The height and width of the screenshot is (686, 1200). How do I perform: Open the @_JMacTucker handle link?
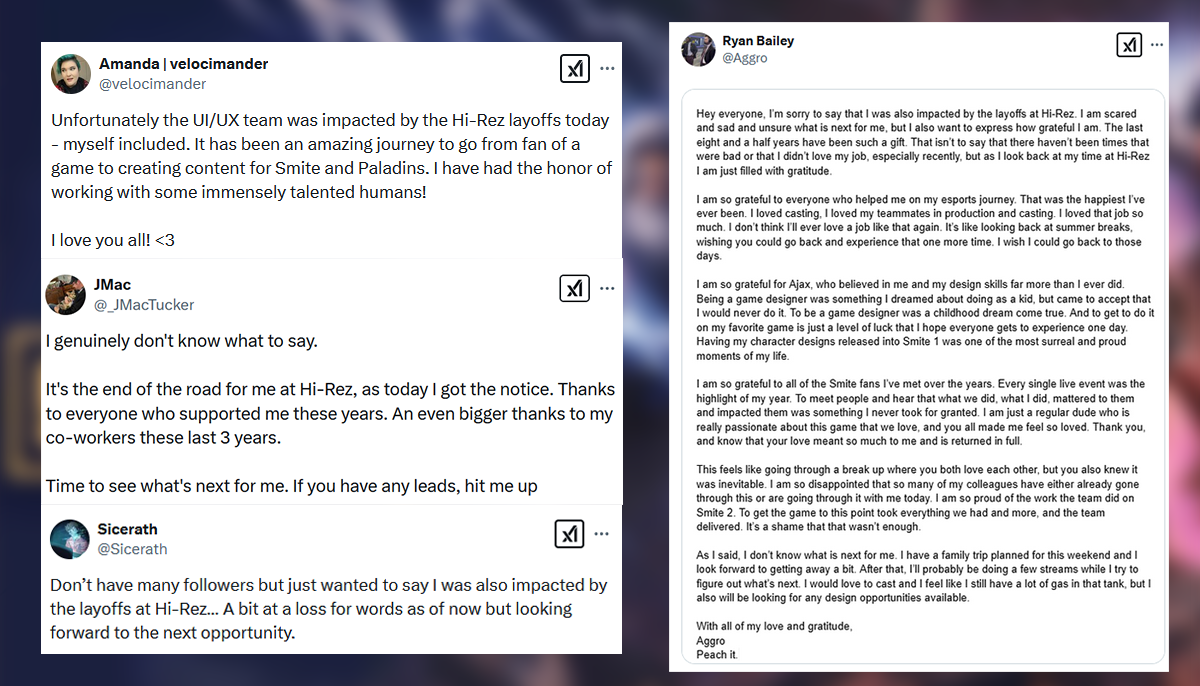(x=144, y=304)
